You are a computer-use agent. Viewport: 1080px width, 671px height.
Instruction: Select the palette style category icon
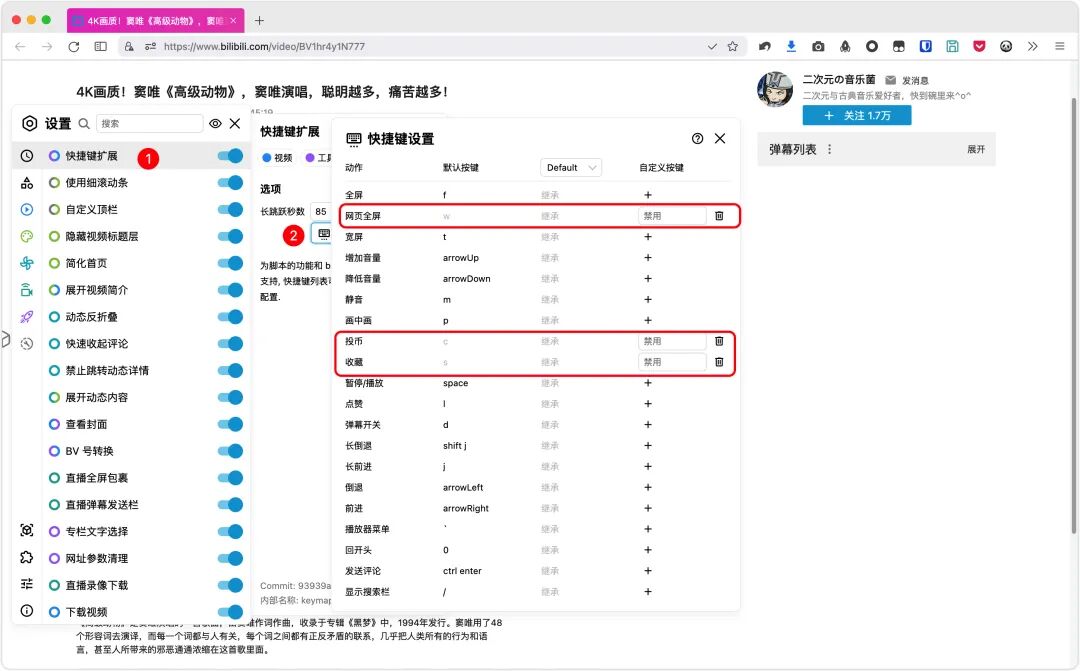pos(27,236)
